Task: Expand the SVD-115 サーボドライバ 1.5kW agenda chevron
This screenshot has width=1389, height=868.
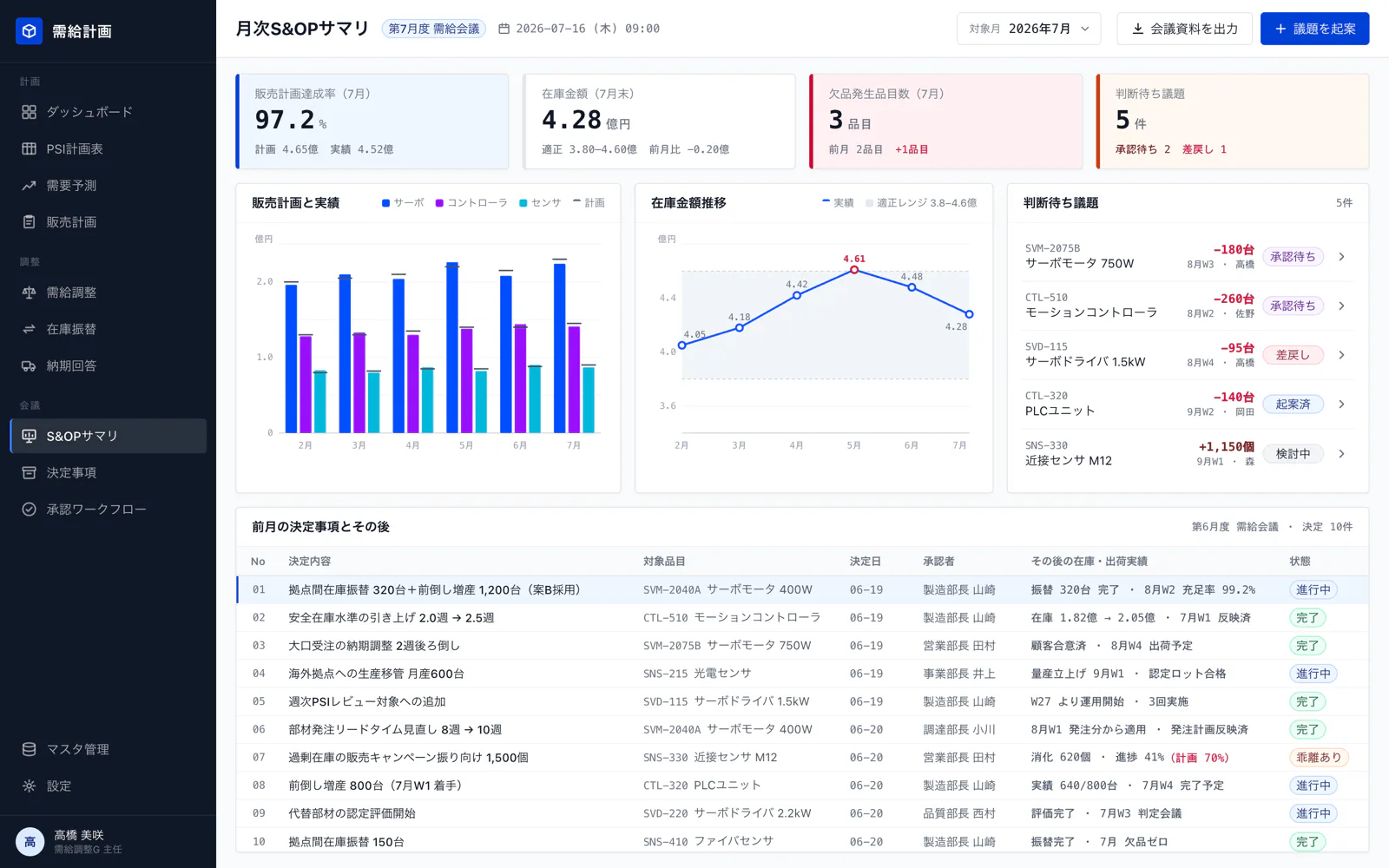Action: click(x=1341, y=355)
